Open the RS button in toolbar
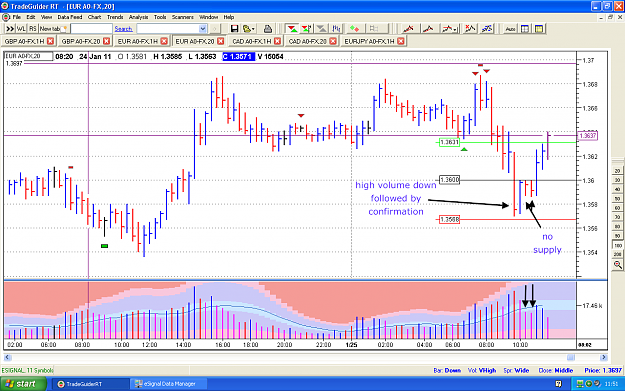The height and width of the screenshot is (391, 625). pos(33,29)
